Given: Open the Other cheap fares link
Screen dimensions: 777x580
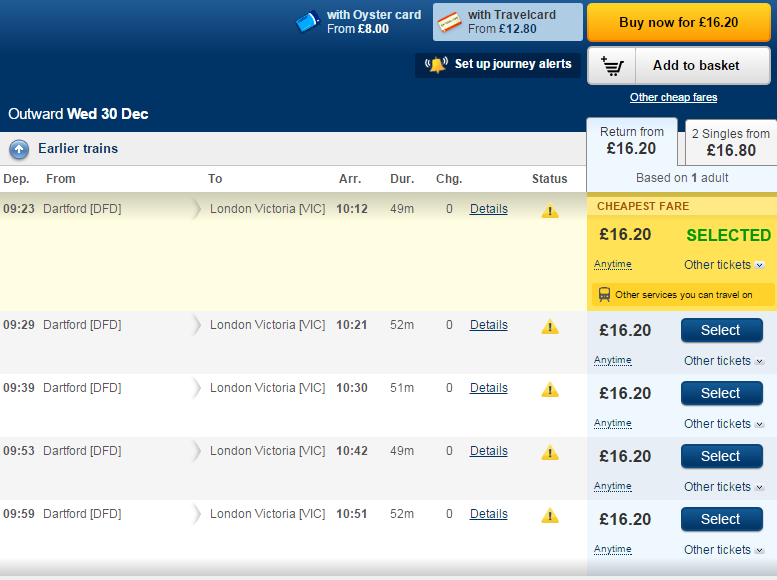Looking at the screenshot, I should (673, 97).
